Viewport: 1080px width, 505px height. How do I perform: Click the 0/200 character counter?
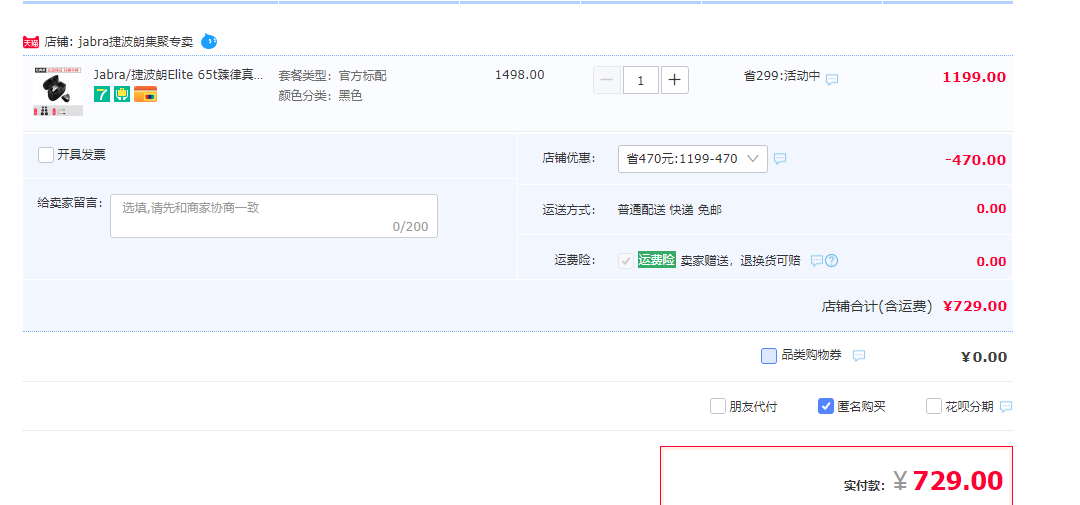click(x=411, y=227)
